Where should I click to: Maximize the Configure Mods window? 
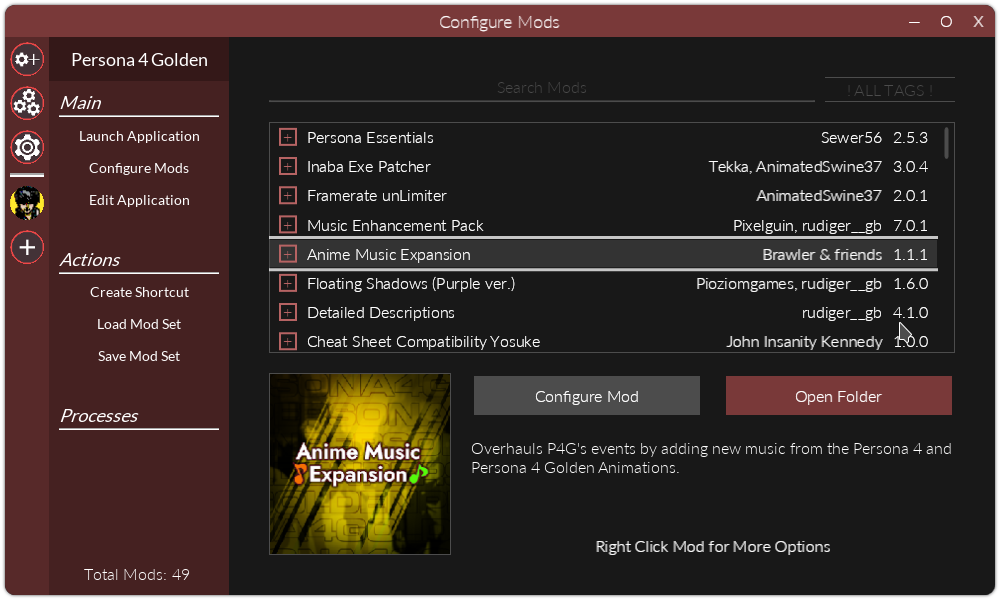(946, 22)
